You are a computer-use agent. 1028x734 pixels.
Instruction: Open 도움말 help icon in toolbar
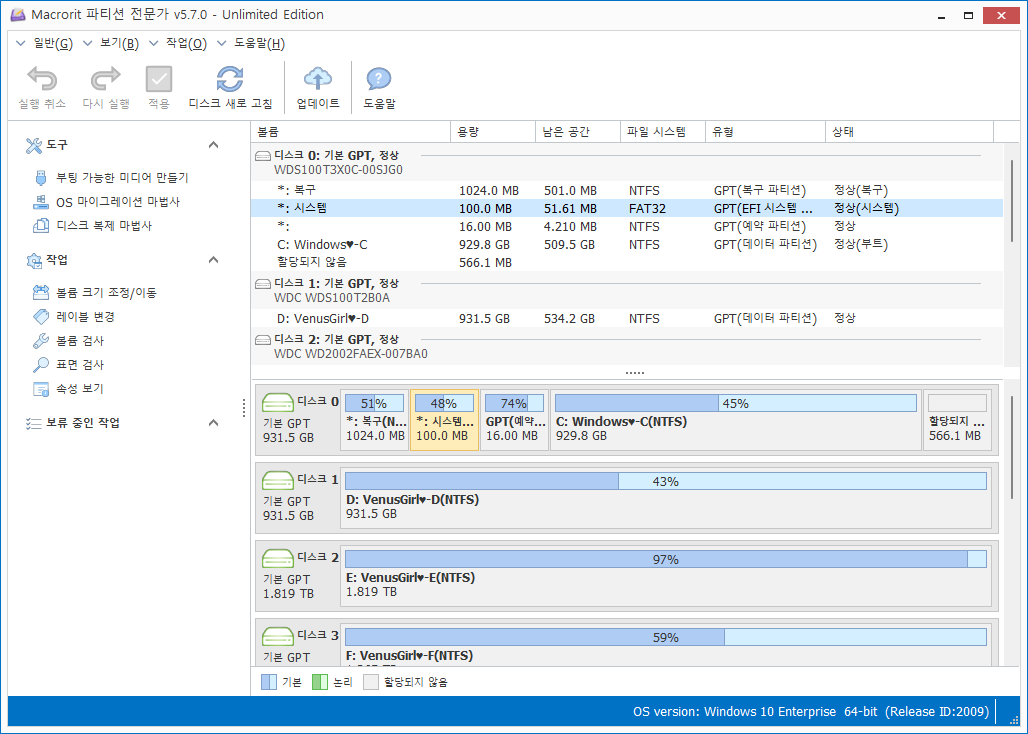coord(379,80)
